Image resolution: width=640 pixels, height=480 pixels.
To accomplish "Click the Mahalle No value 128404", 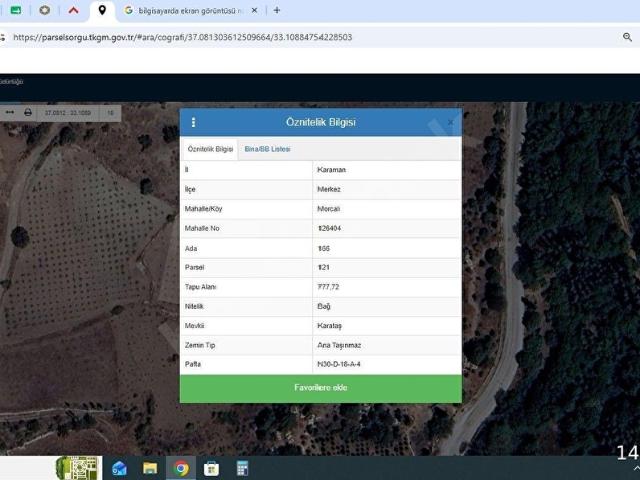I will [329, 229].
